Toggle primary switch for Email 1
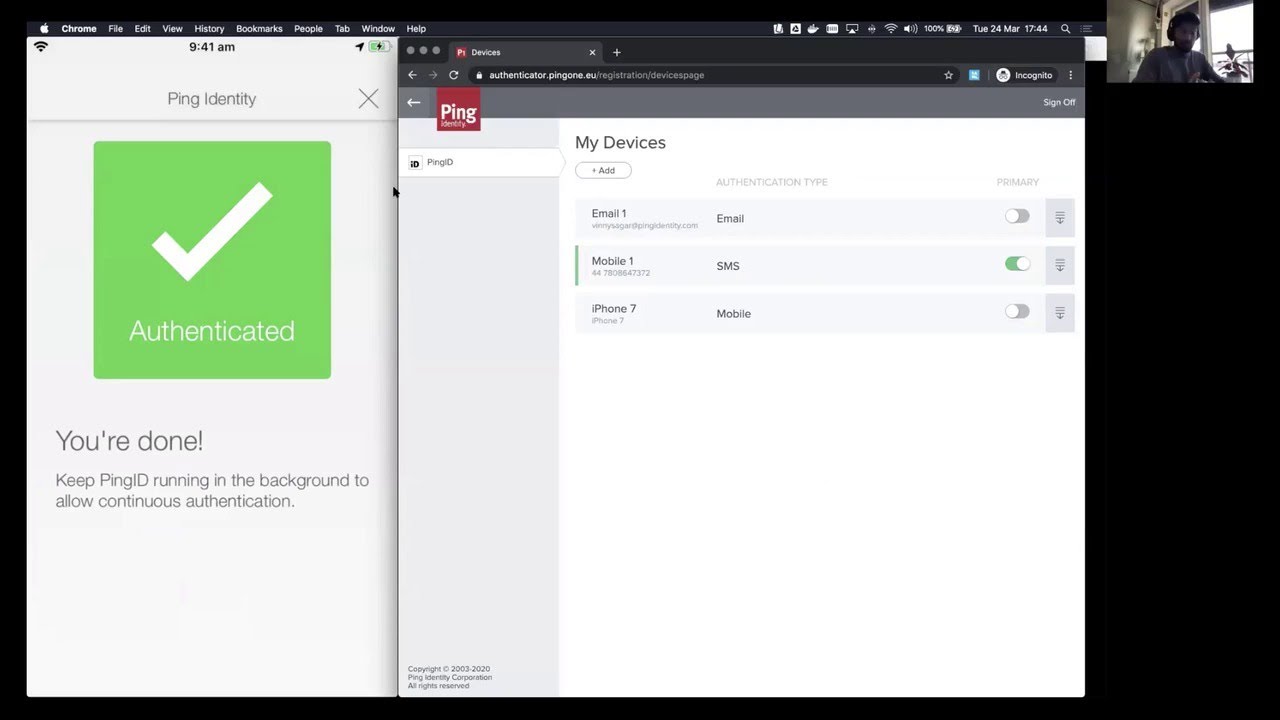The width and height of the screenshot is (1280, 720). click(1017, 216)
